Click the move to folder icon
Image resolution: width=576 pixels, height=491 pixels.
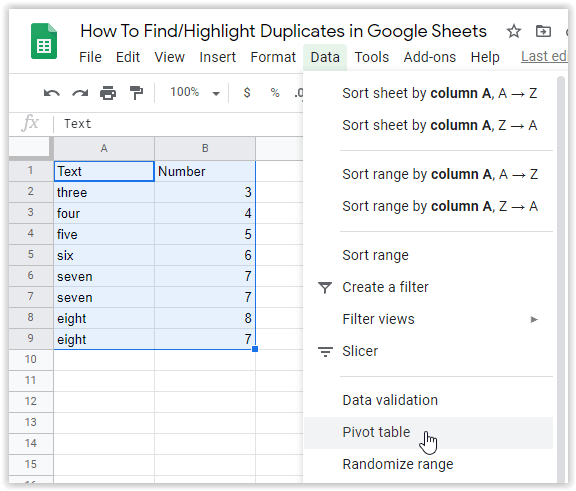click(x=543, y=31)
